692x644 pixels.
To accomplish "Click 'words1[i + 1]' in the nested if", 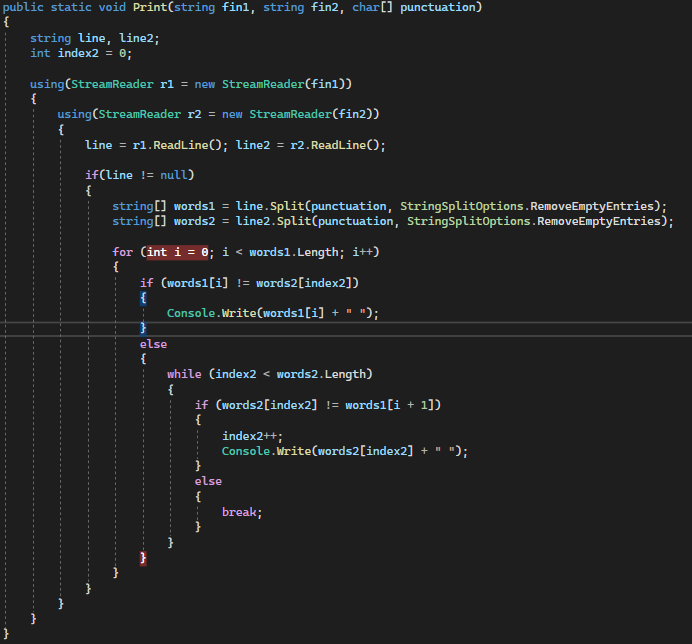I will click(390, 405).
